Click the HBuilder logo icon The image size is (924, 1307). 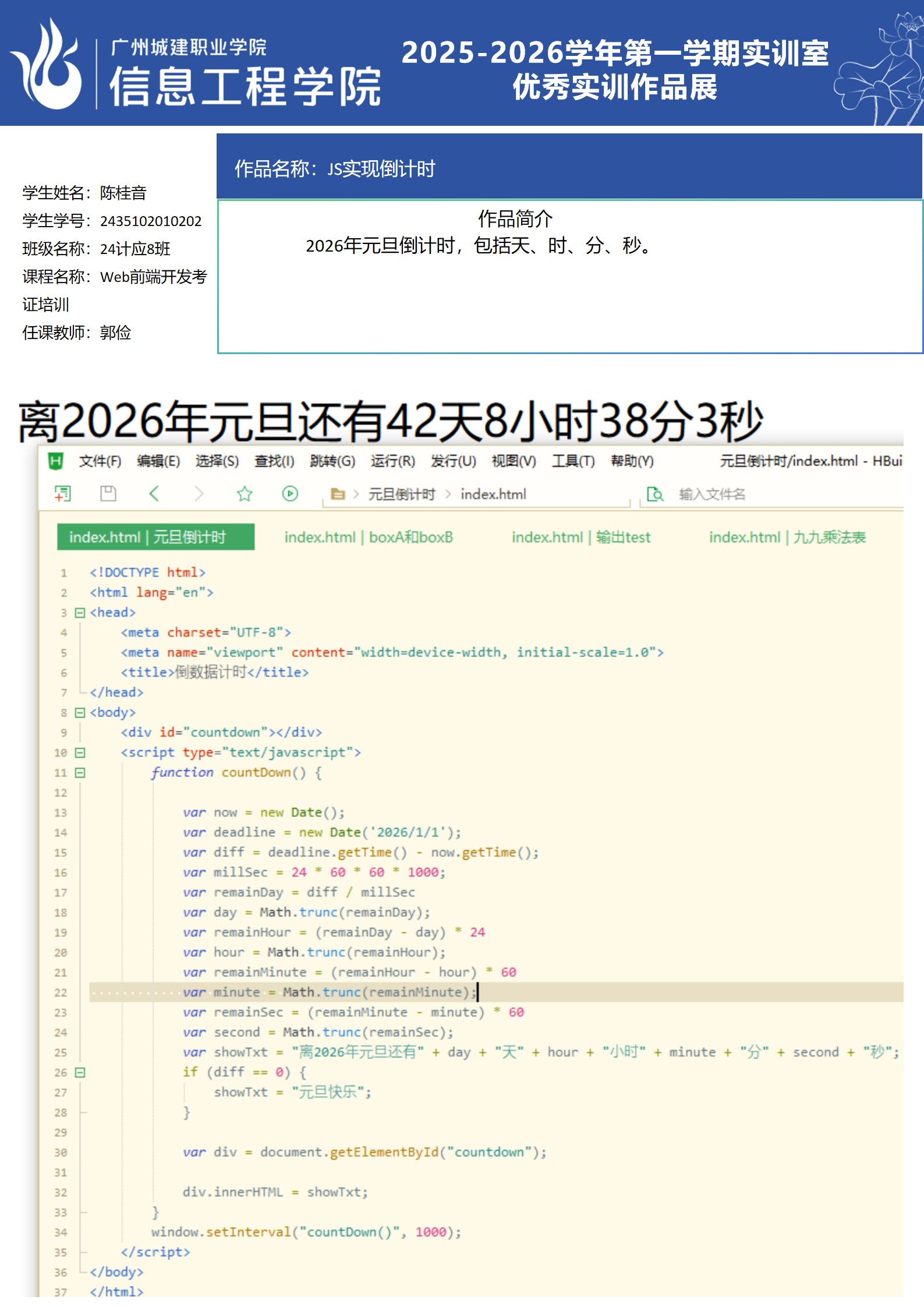click(x=55, y=461)
